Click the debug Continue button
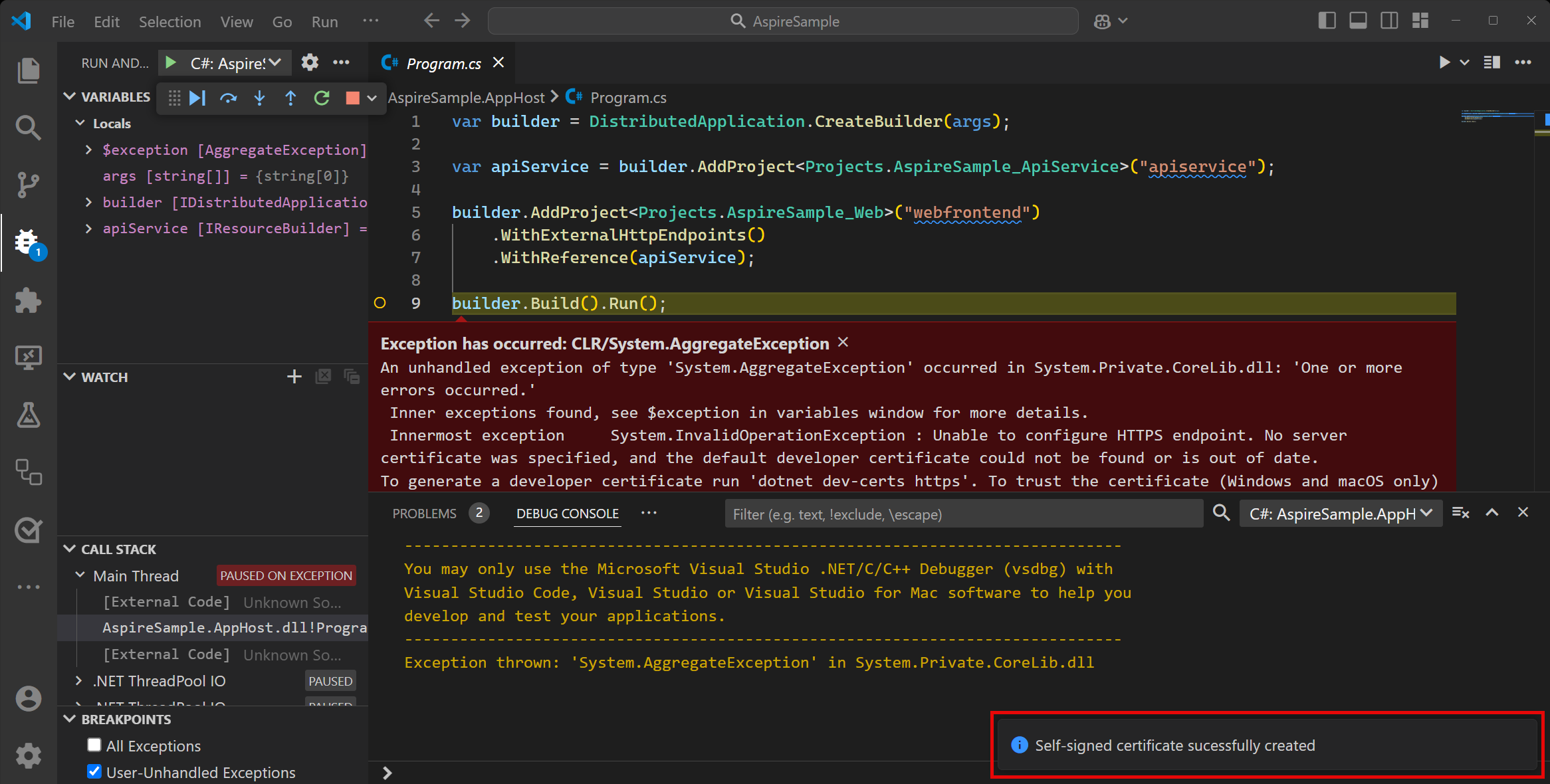1550x784 pixels. point(197,98)
